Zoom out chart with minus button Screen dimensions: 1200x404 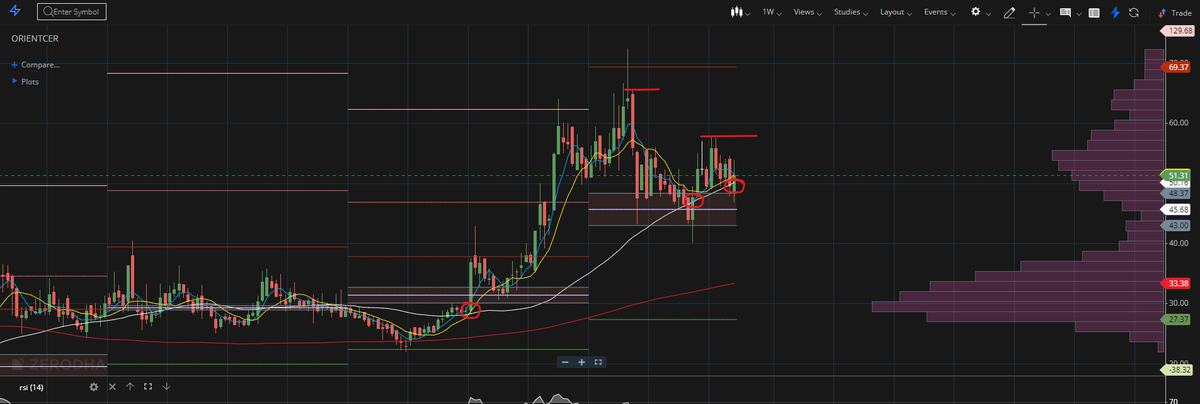pos(565,361)
